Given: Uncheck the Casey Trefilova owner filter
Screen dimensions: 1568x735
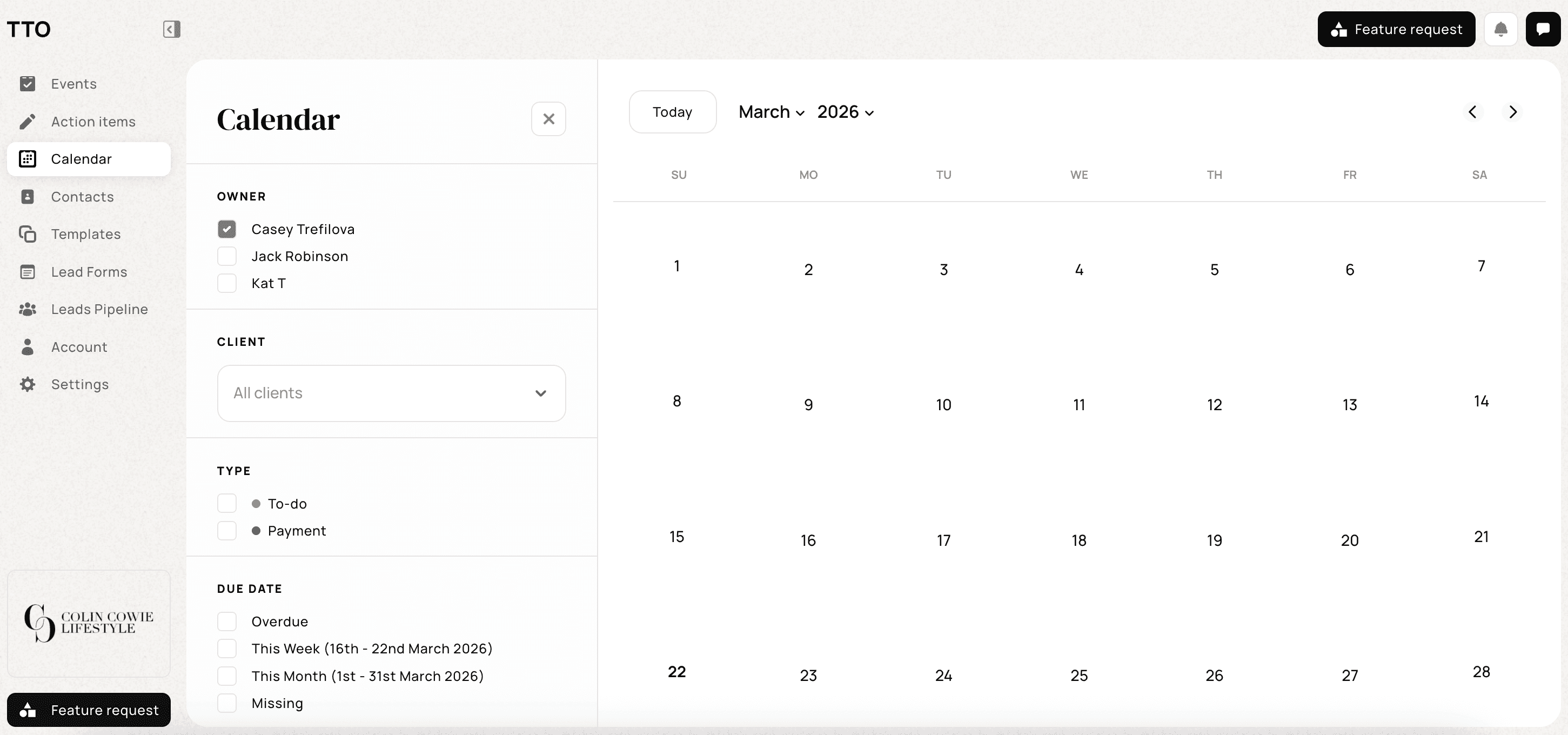Looking at the screenshot, I should (227, 229).
